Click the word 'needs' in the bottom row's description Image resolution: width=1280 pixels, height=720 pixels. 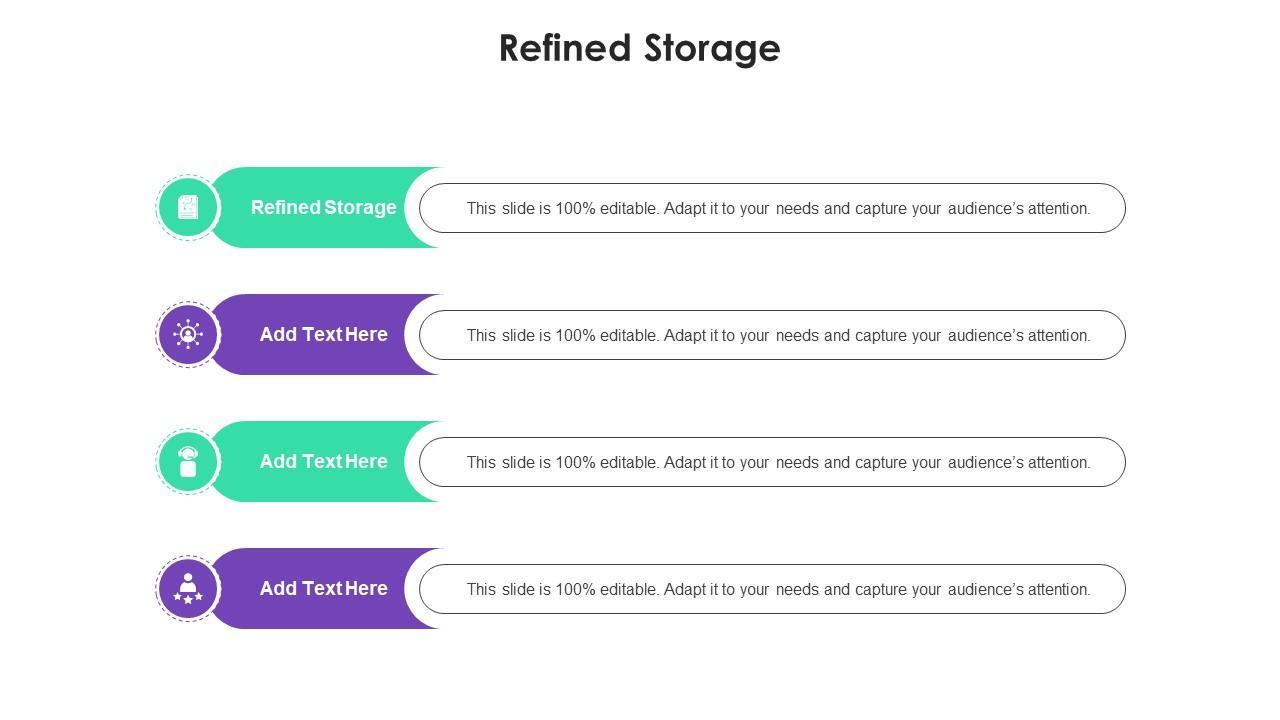click(797, 590)
